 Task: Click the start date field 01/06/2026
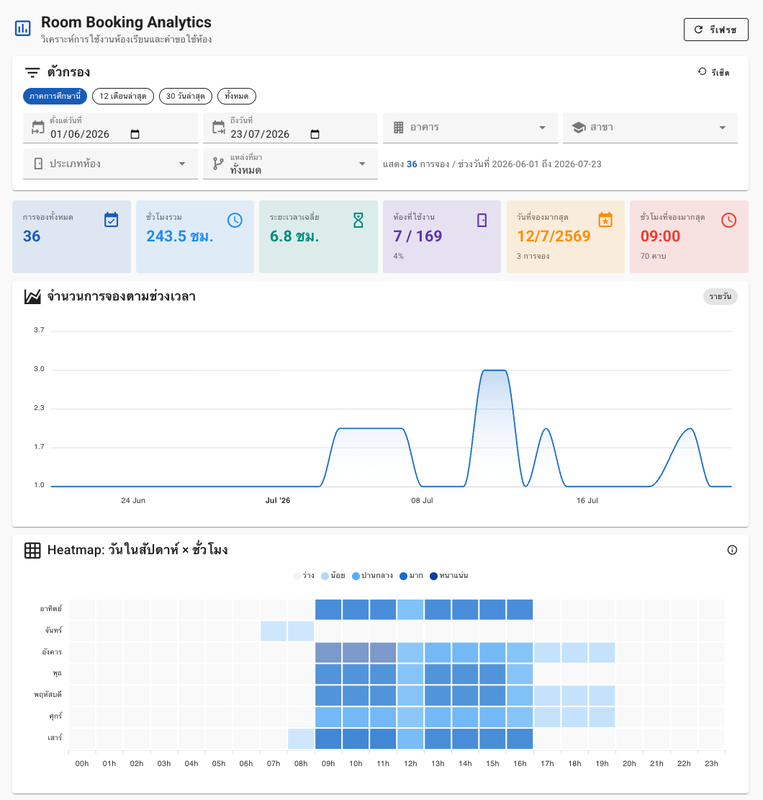coord(110,128)
